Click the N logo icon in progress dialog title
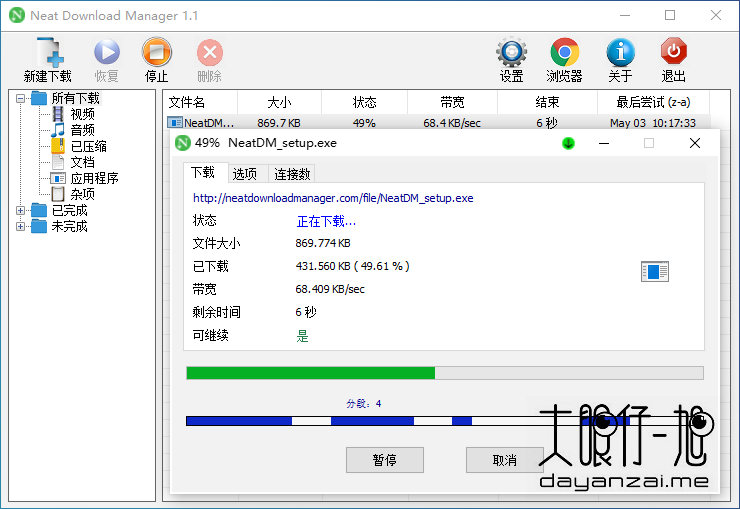This screenshot has width=740, height=509. pyautogui.click(x=183, y=142)
